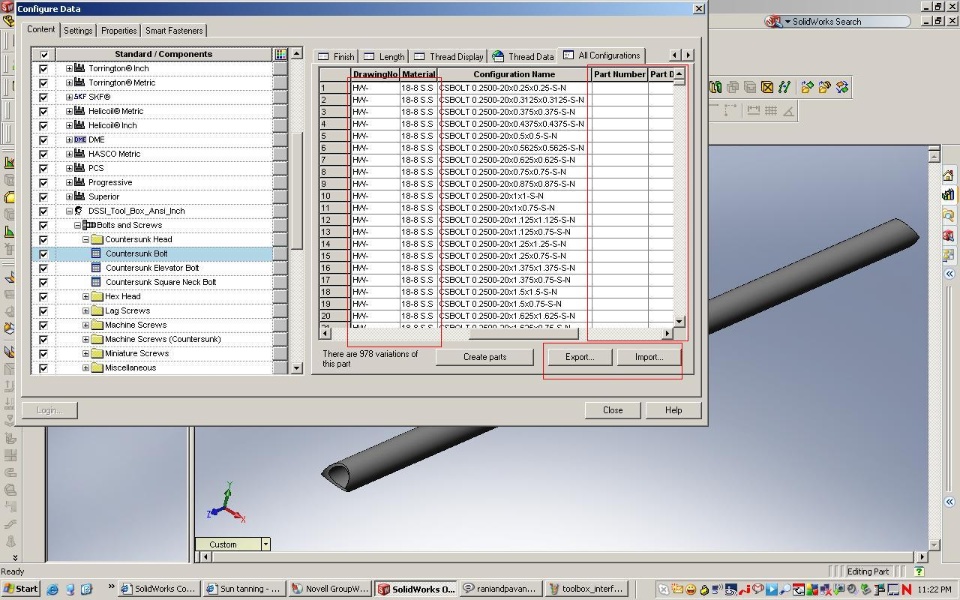
Task: Click the SolidWorks Search magnifier icon
Action: pyautogui.click(x=773, y=21)
